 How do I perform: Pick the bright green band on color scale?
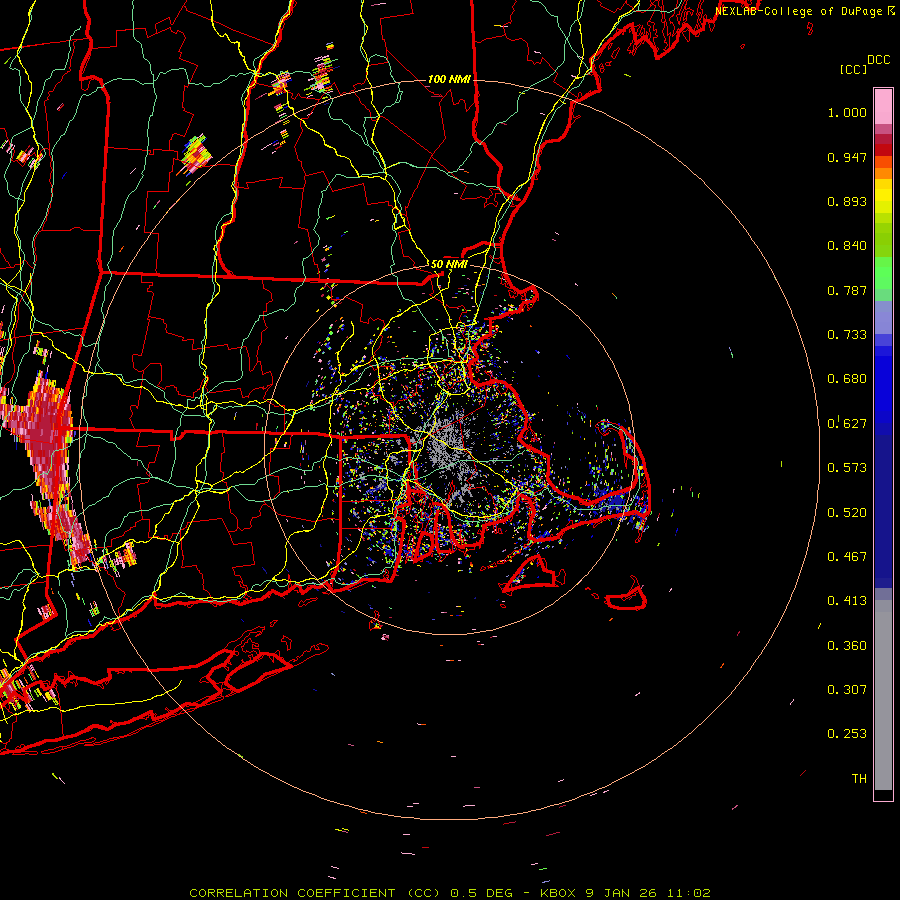click(x=883, y=273)
